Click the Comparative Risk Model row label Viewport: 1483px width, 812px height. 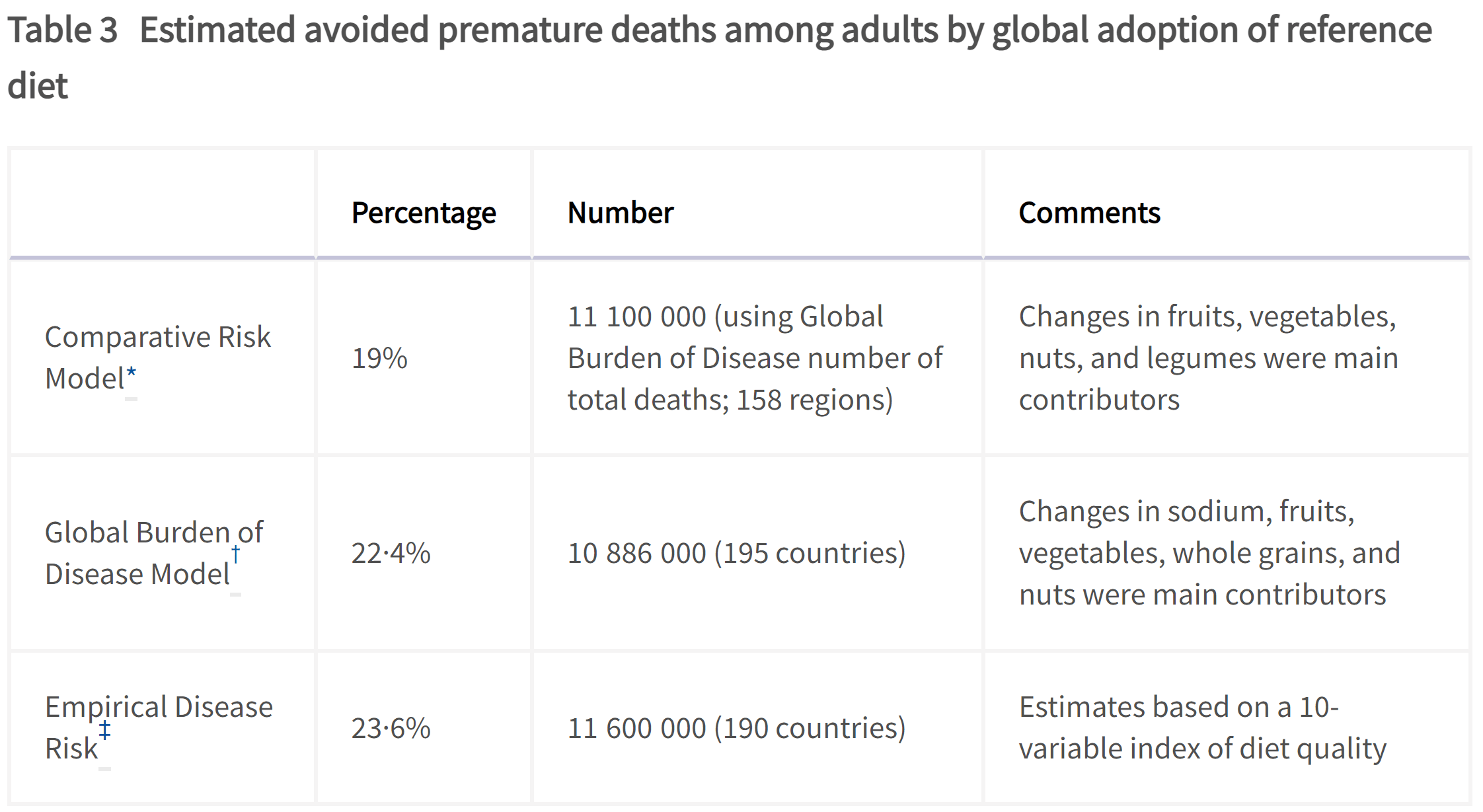(x=157, y=357)
